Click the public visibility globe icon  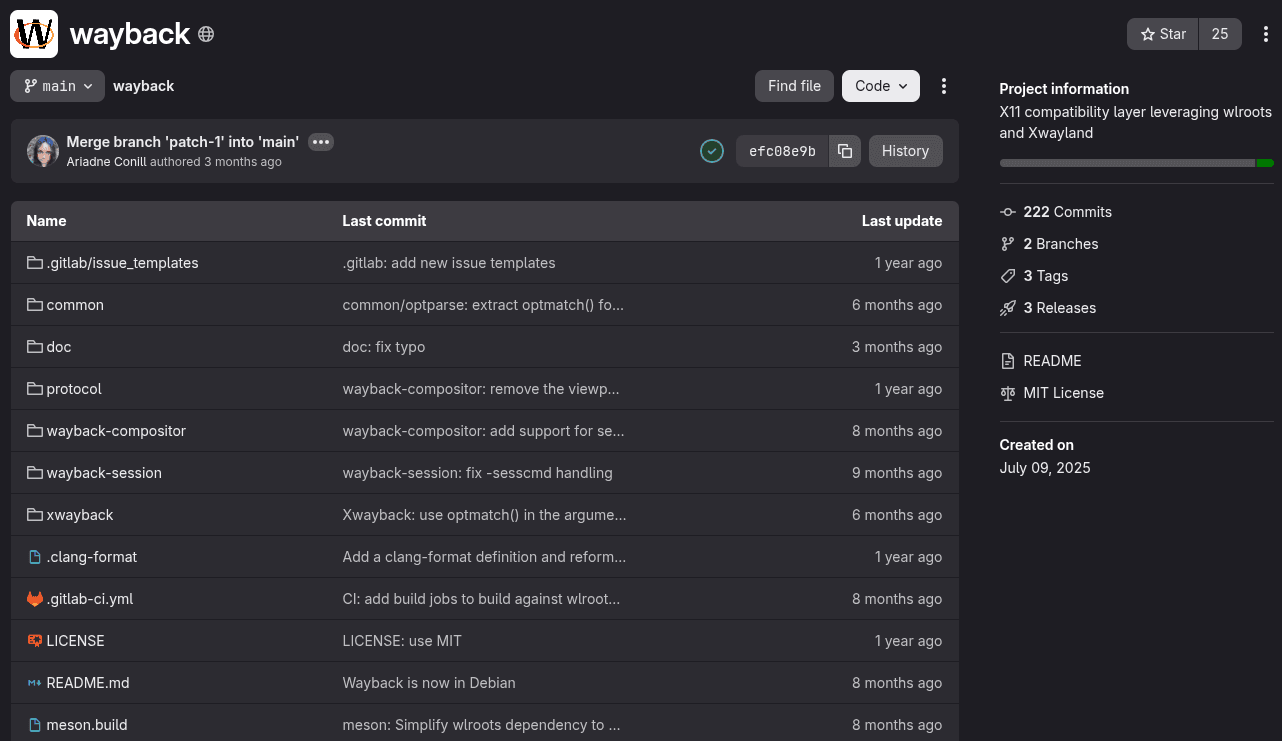coord(206,34)
